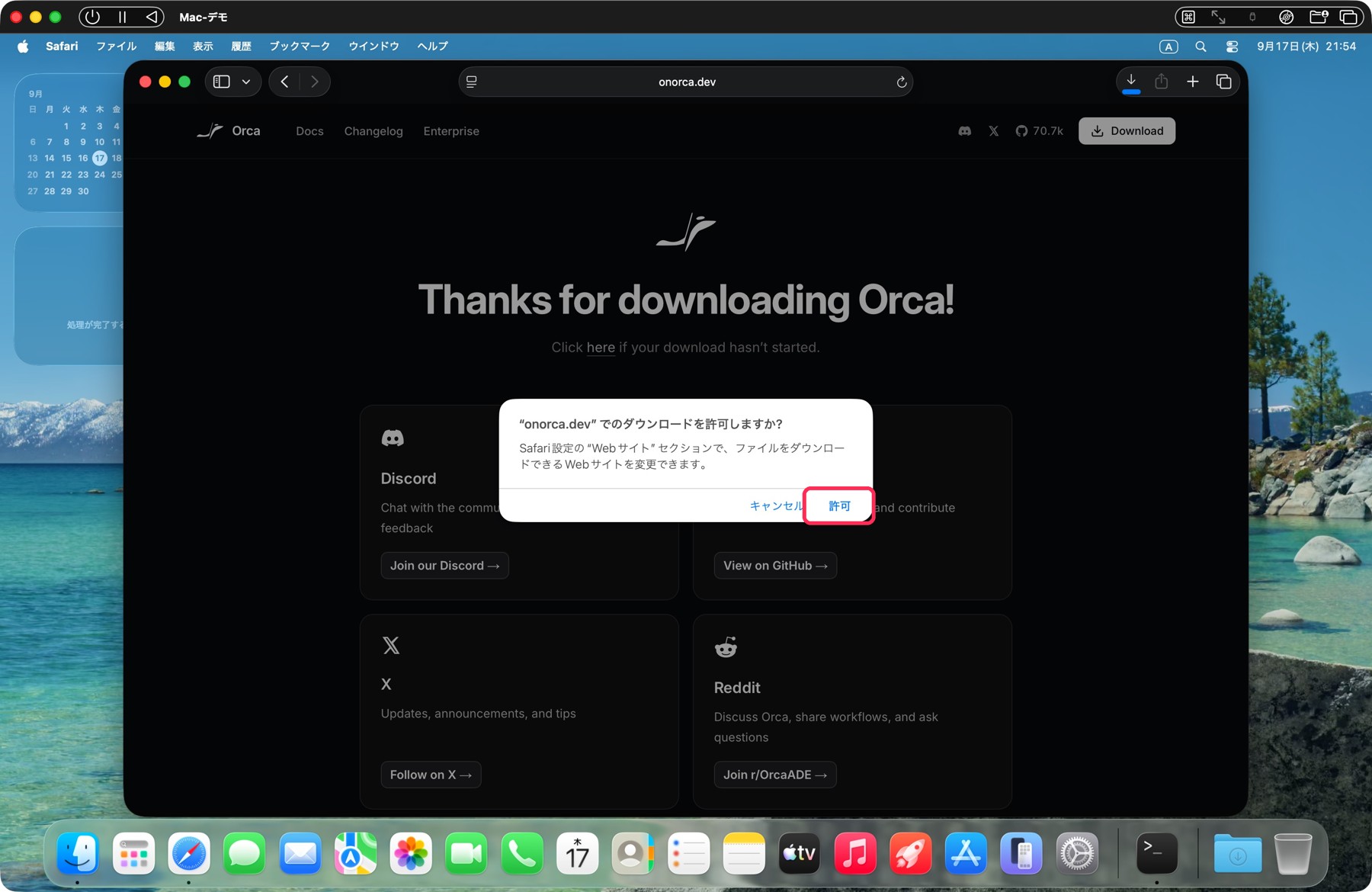Viewport: 1372px width, 892px height.
Task: Click the input source A icon in menu bar
Action: 1168,47
